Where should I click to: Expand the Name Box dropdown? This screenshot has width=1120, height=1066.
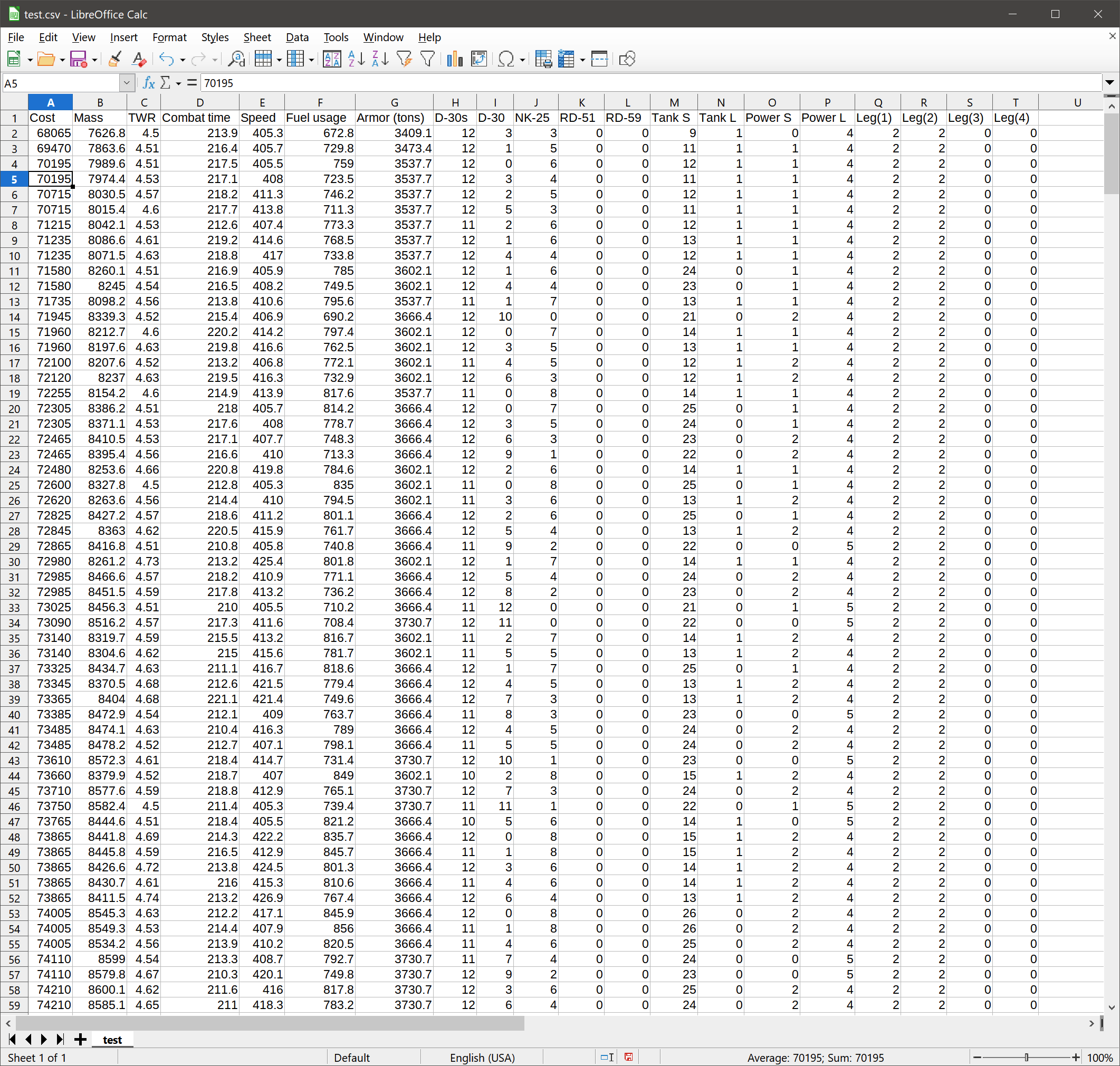tap(127, 83)
